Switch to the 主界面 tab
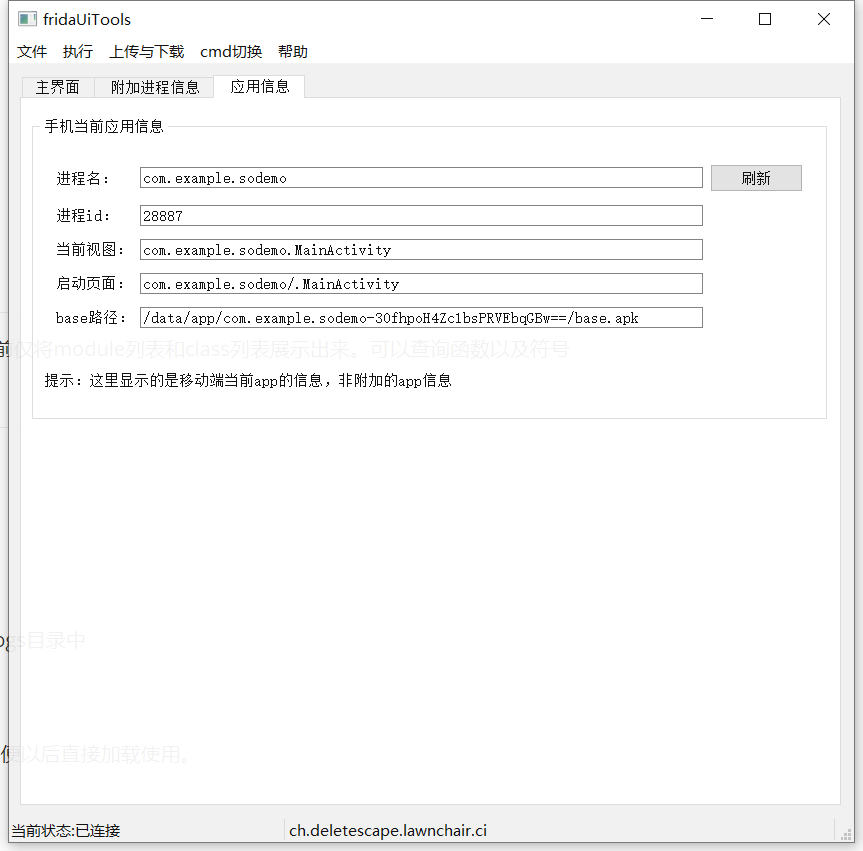Screen dimensions: 863x851 (58, 88)
